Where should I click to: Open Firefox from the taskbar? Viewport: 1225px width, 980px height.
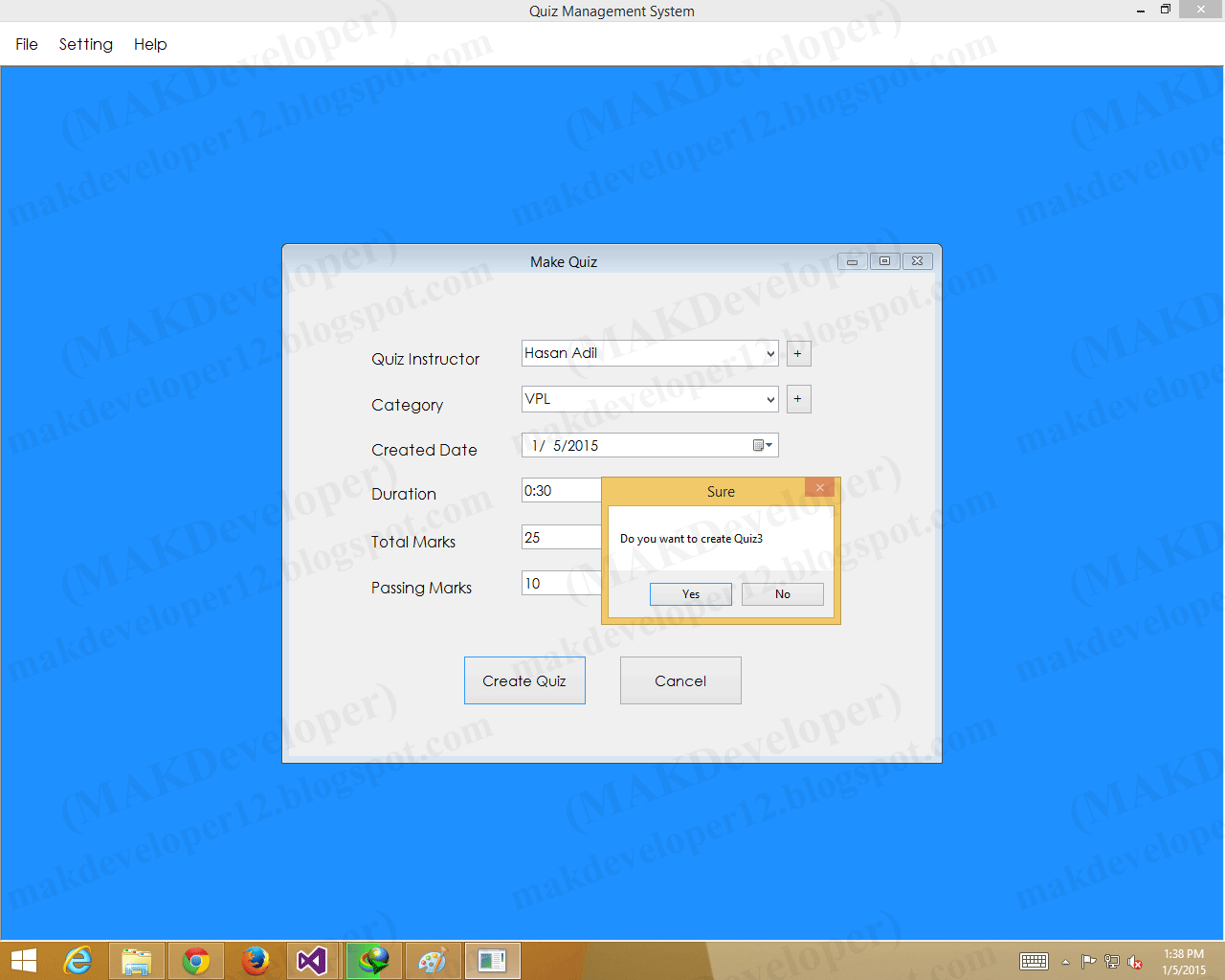[x=256, y=960]
